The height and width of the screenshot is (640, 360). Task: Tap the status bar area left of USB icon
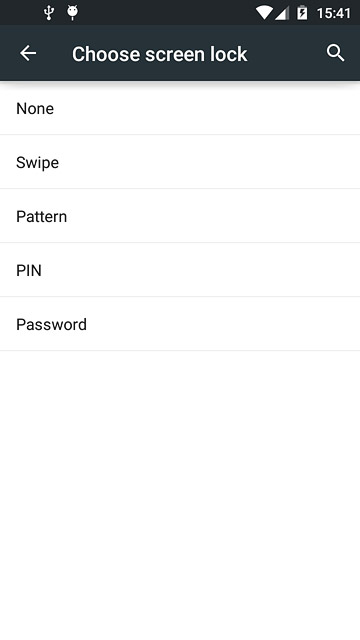[21, 13]
